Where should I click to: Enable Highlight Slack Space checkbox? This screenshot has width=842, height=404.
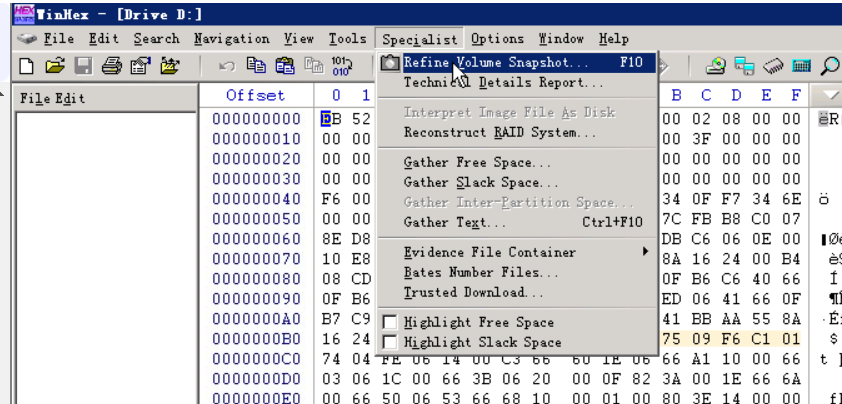point(390,342)
